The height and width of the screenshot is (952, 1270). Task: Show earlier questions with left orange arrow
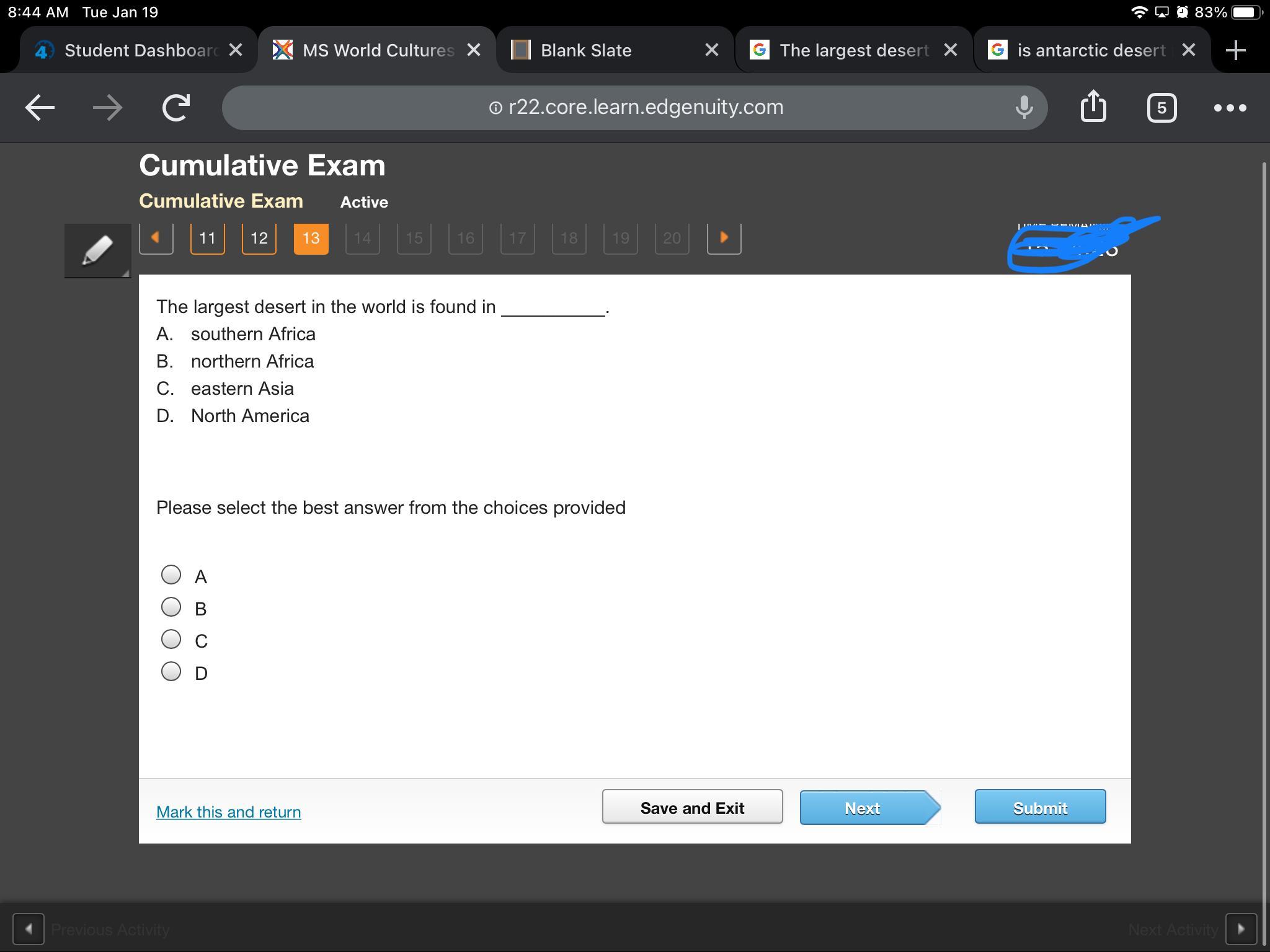[156, 238]
